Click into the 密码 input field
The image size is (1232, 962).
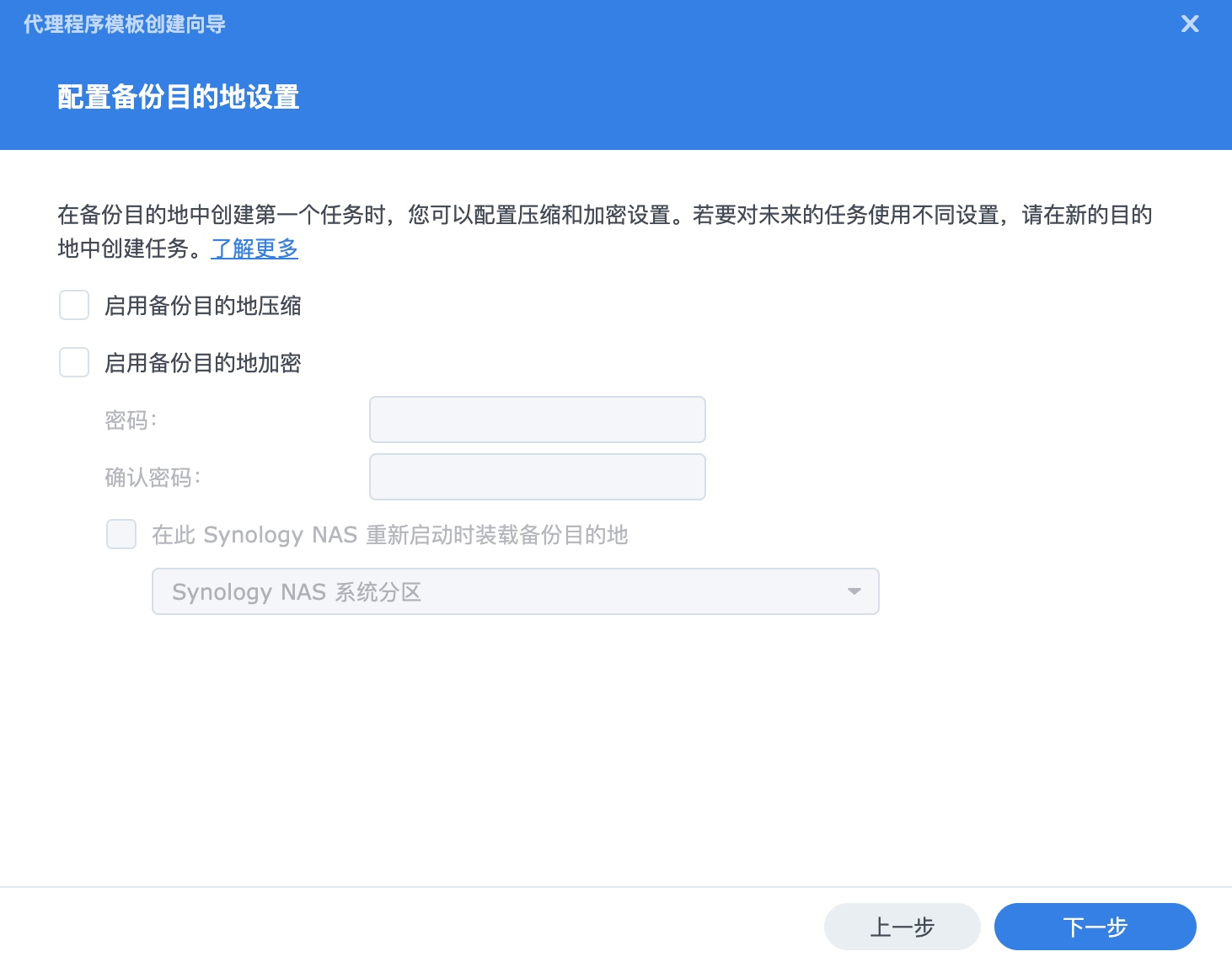[538, 420]
